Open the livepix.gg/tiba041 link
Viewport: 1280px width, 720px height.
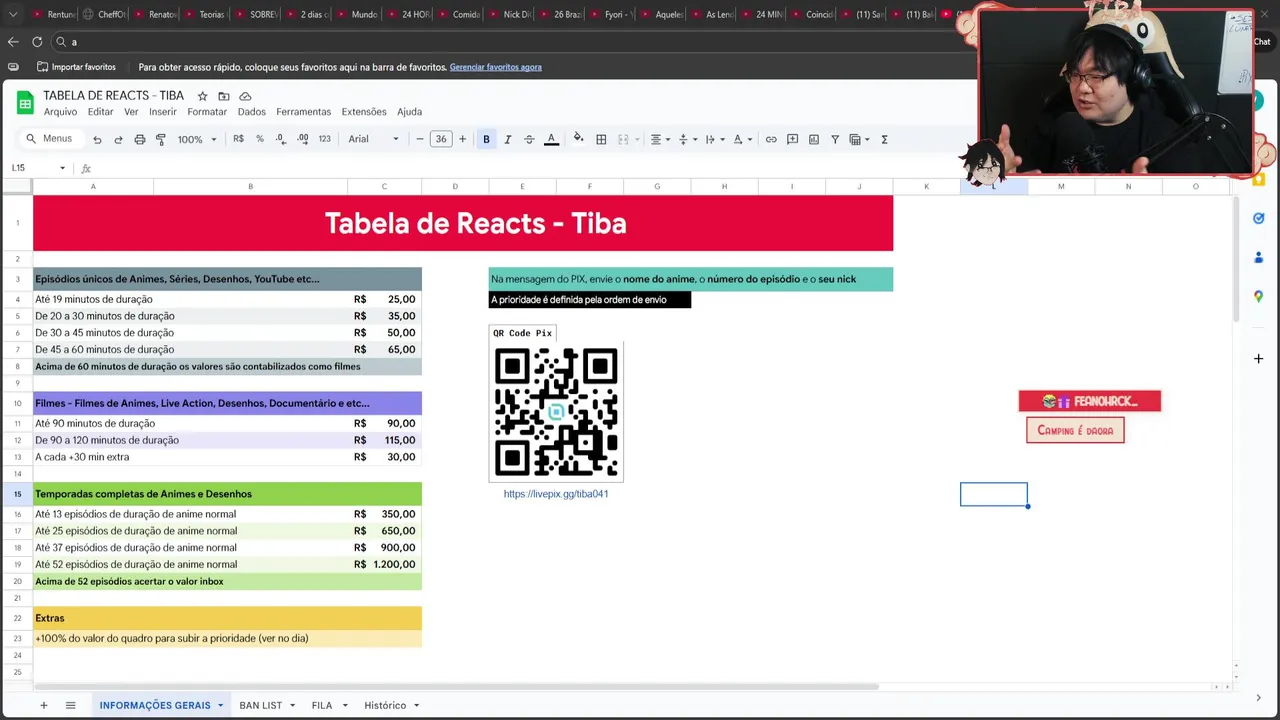[556, 494]
